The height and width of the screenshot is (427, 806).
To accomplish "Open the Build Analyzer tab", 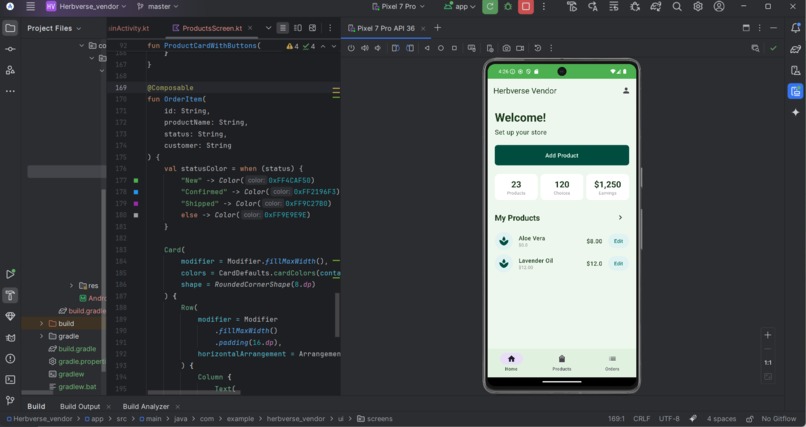I will point(146,406).
